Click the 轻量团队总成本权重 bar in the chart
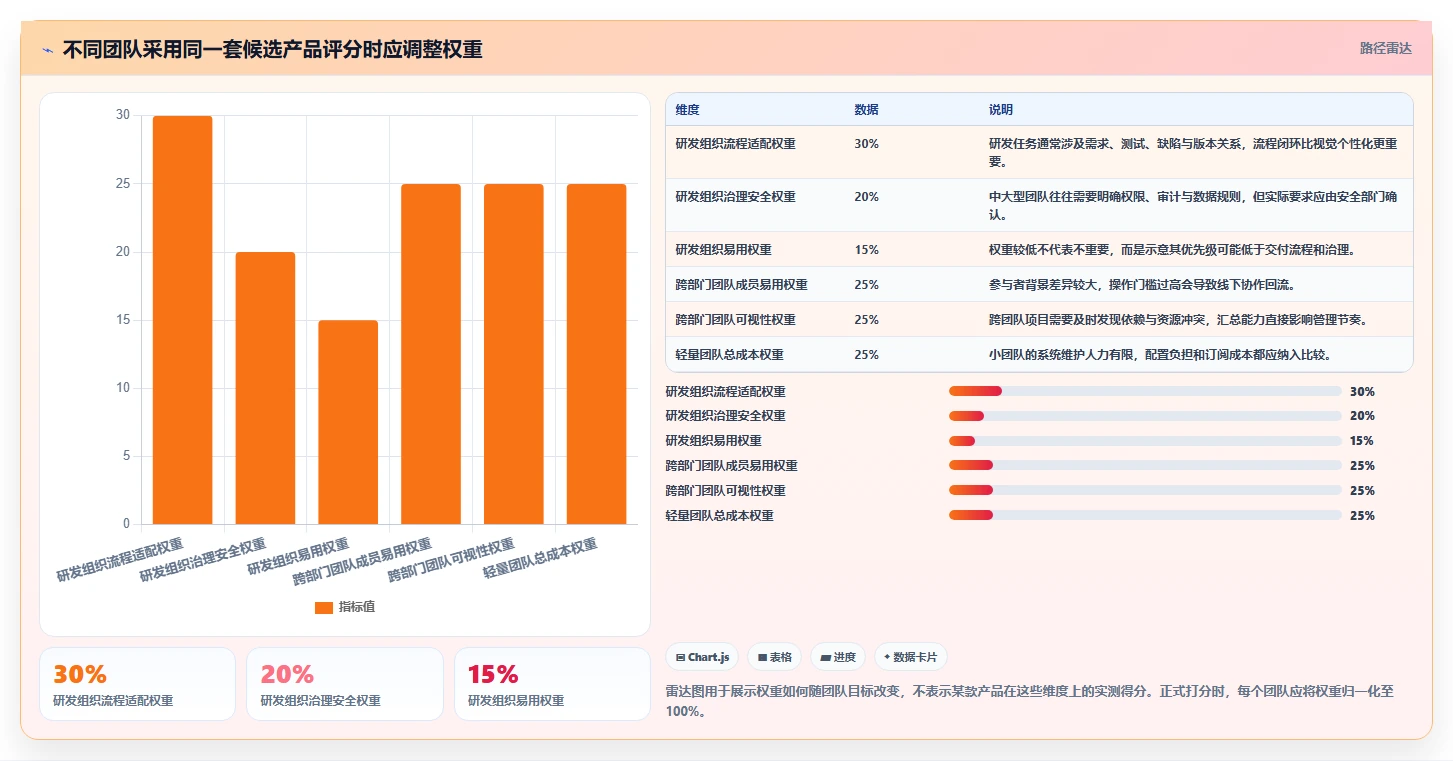1453x761 pixels. click(597, 354)
